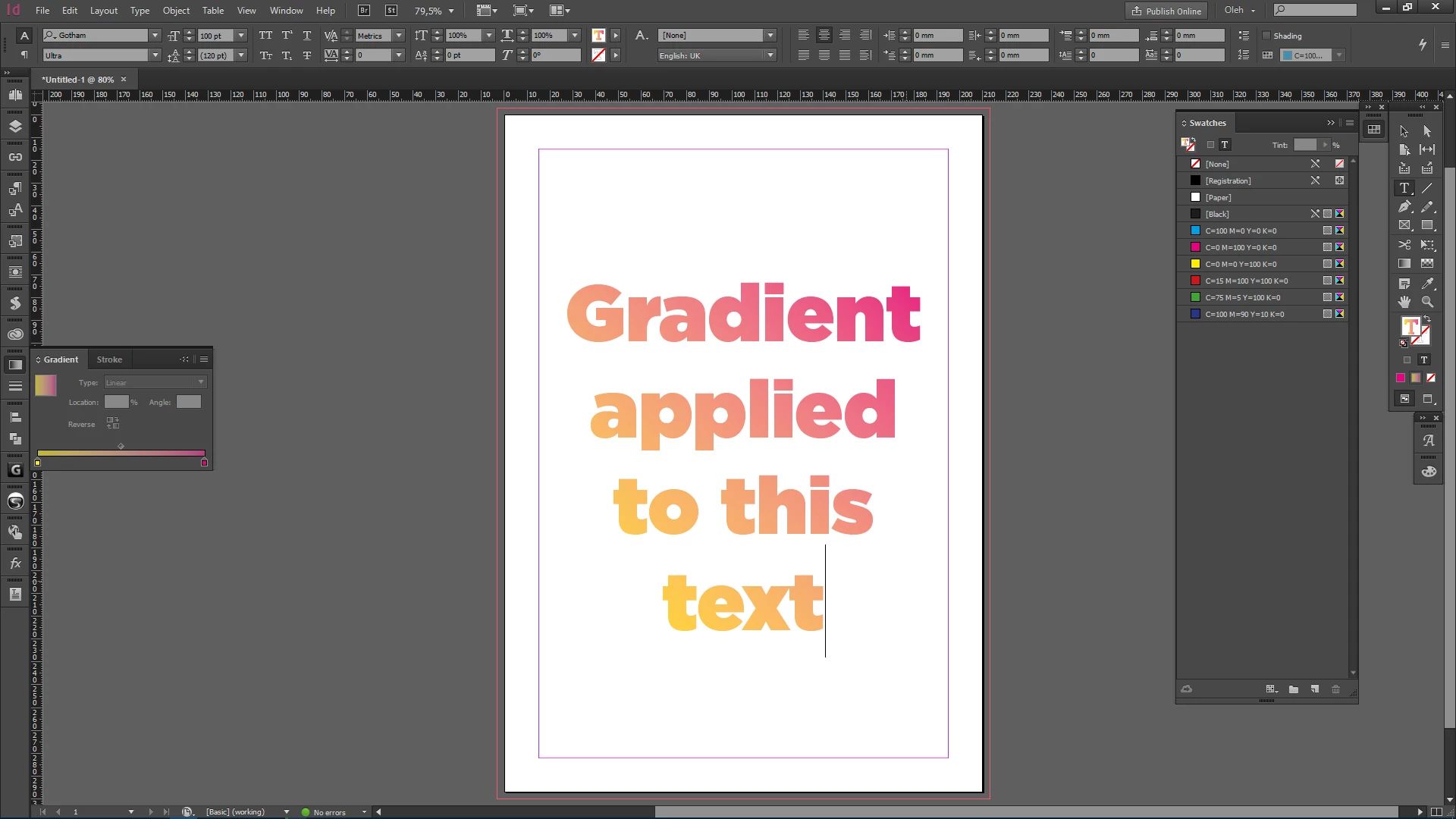Click the Publish Online button
Screen dimensions: 1456x819
tap(1166, 11)
